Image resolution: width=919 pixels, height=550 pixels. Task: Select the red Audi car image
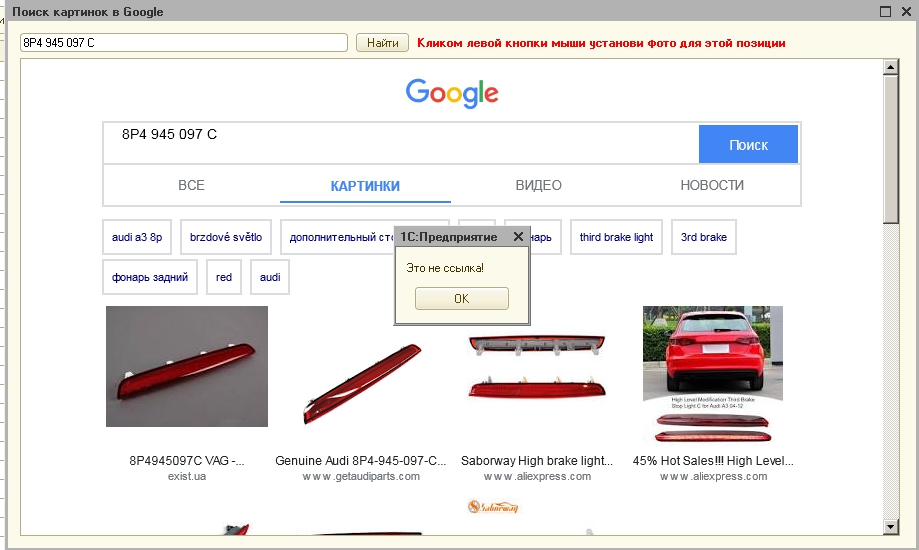click(713, 374)
